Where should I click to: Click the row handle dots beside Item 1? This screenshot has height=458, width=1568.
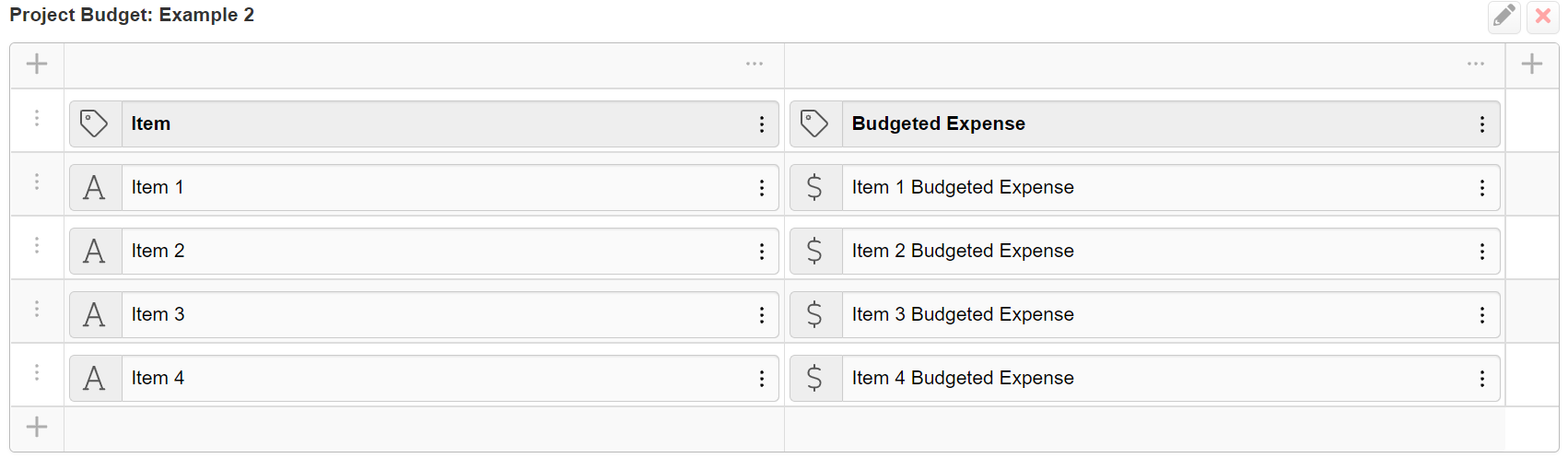[x=37, y=182]
